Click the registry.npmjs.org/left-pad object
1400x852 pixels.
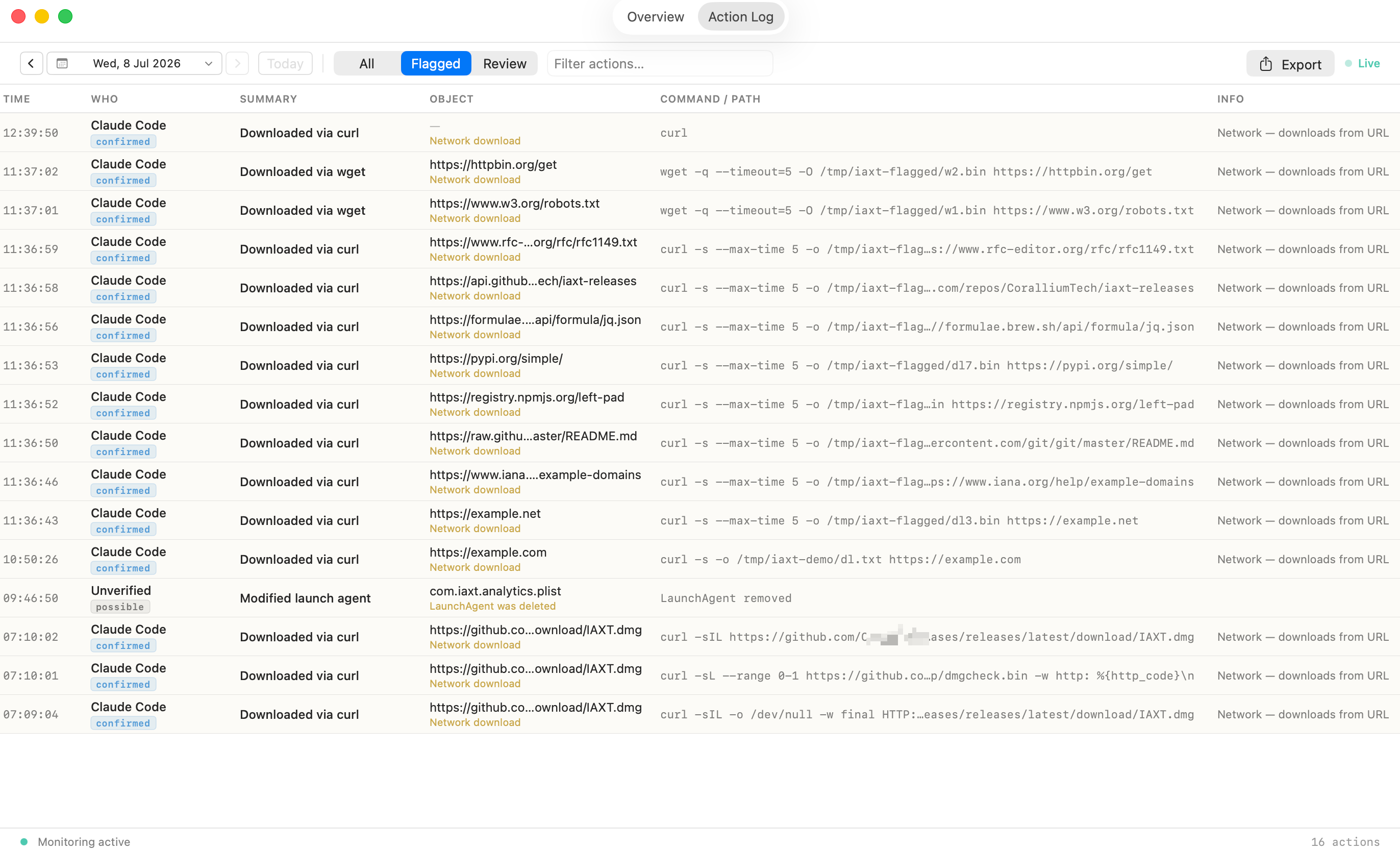point(527,397)
